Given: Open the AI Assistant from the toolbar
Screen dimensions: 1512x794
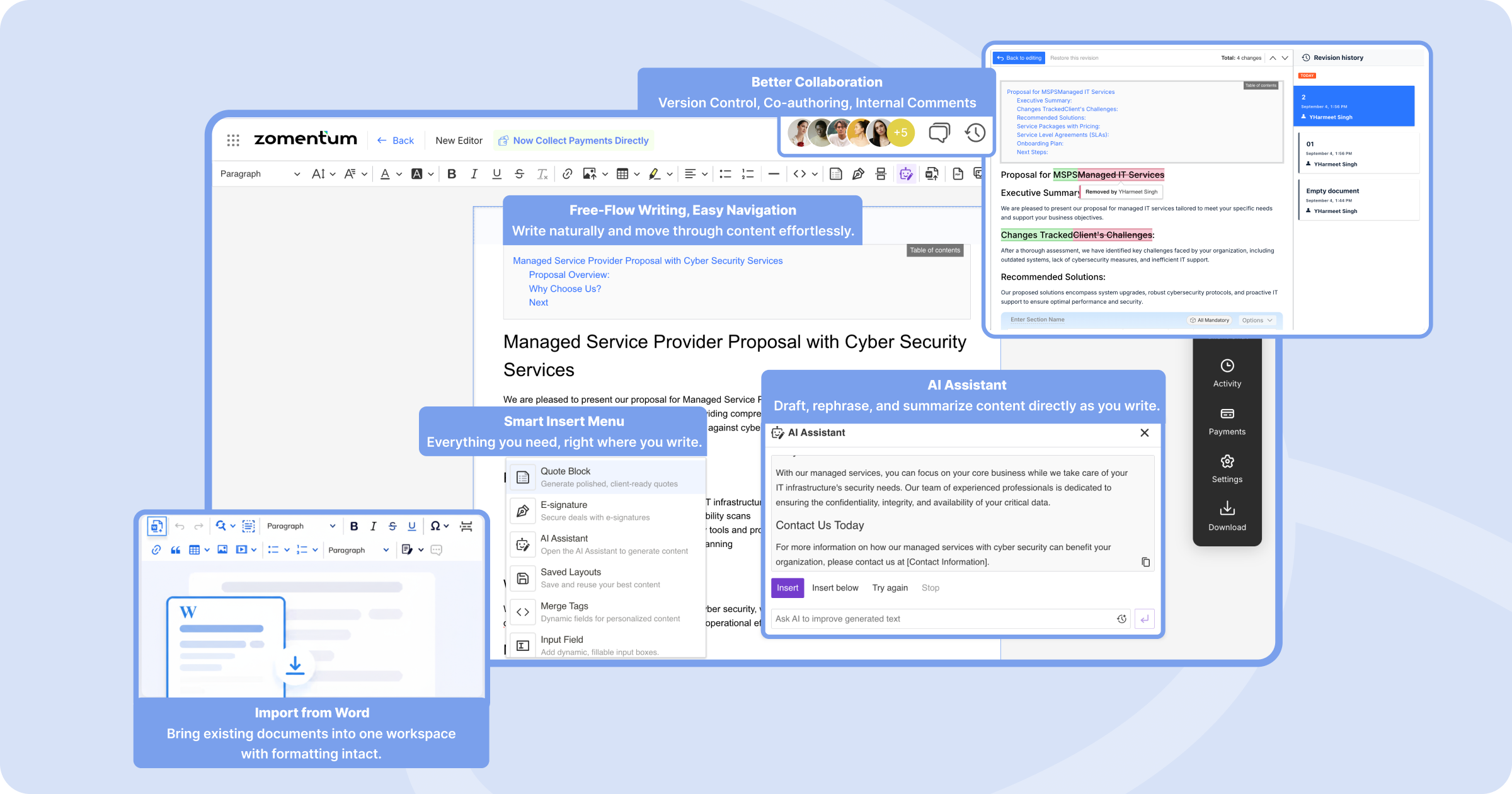Looking at the screenshot, I should pos(906,174).
